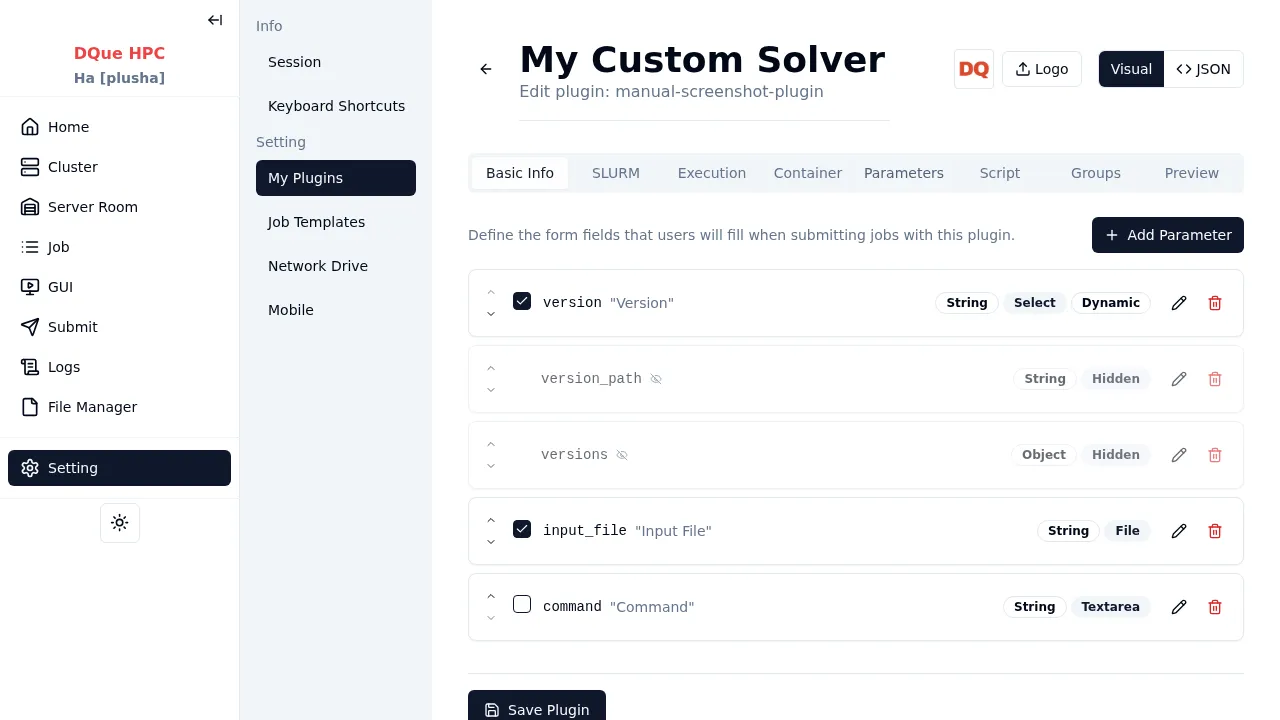Open the Container tab
Screen dimensions: 1280x720
[x=807, y=173]
